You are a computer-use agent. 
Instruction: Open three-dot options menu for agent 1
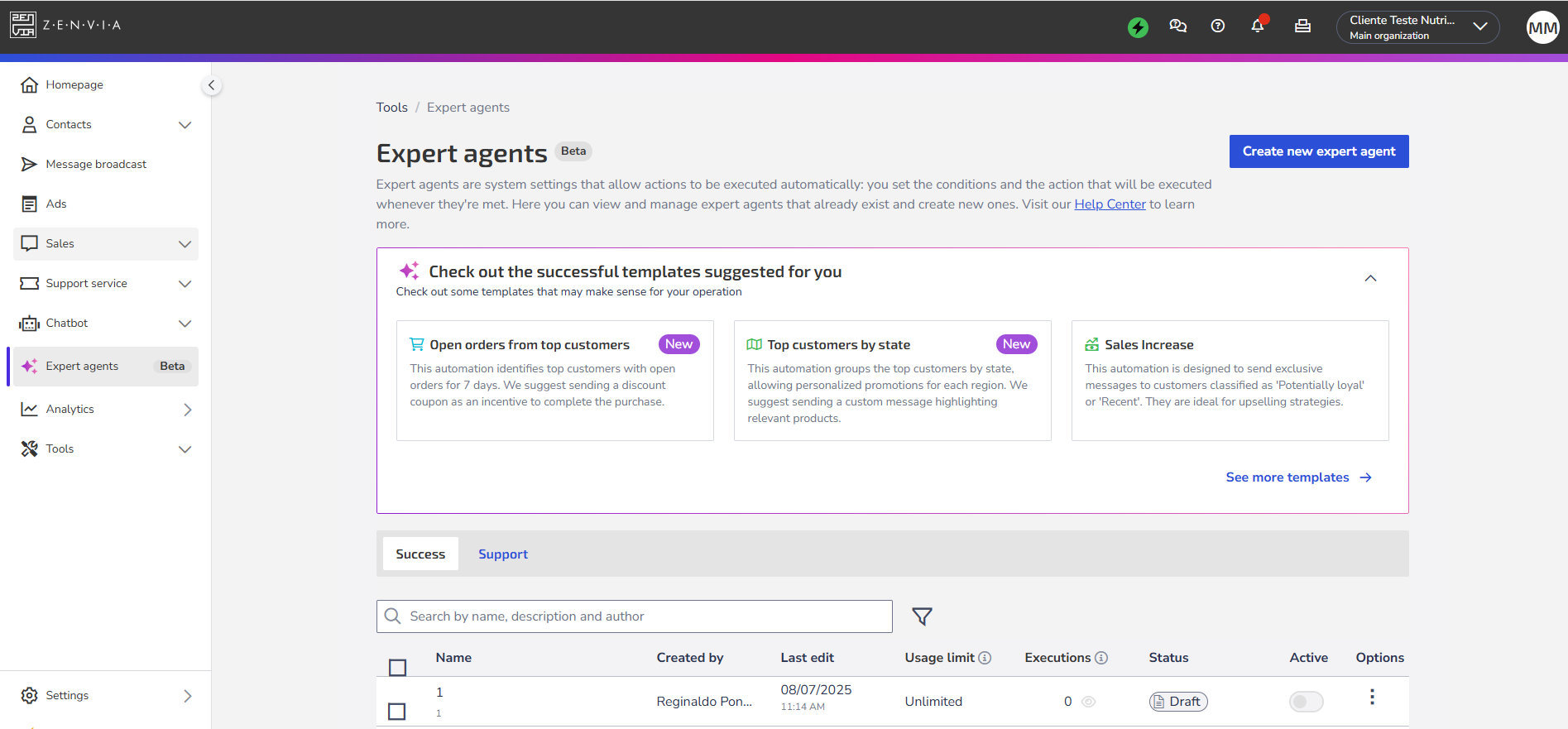point(1372,697)
